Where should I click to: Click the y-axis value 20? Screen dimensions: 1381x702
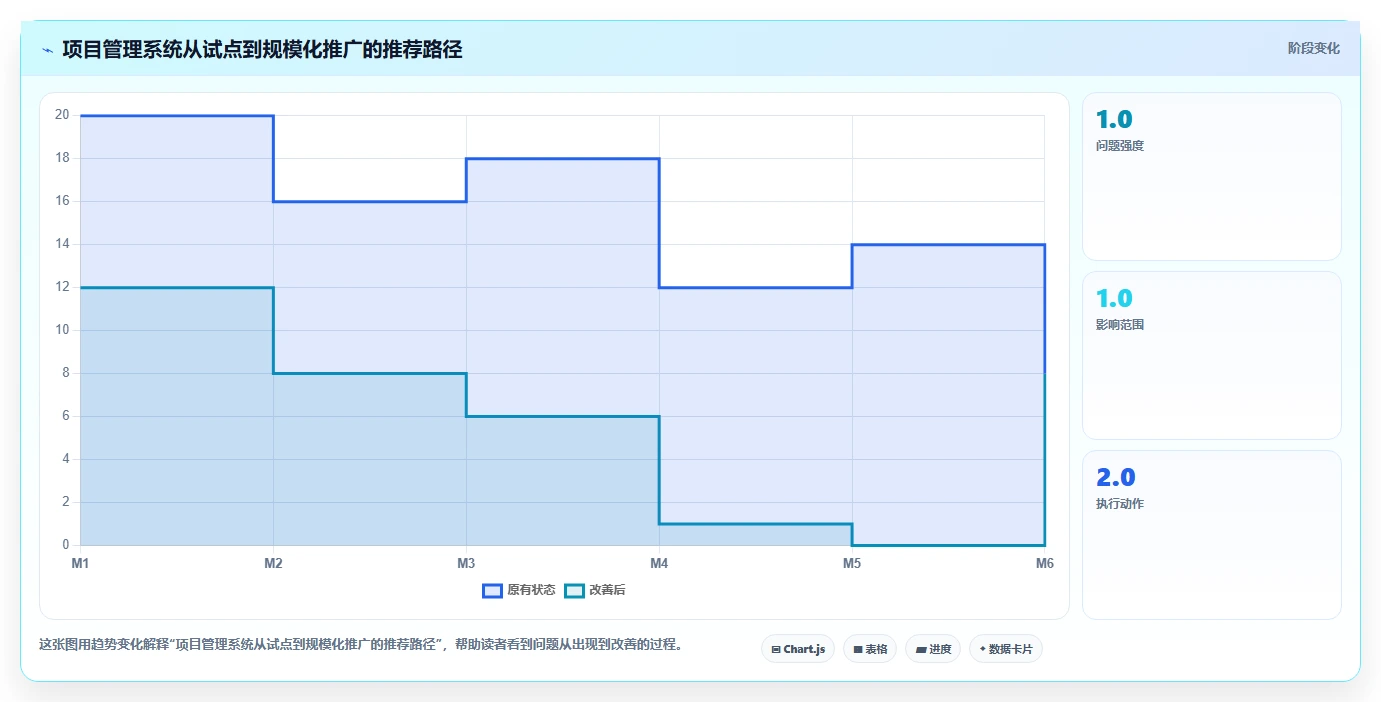click(62, 115)
